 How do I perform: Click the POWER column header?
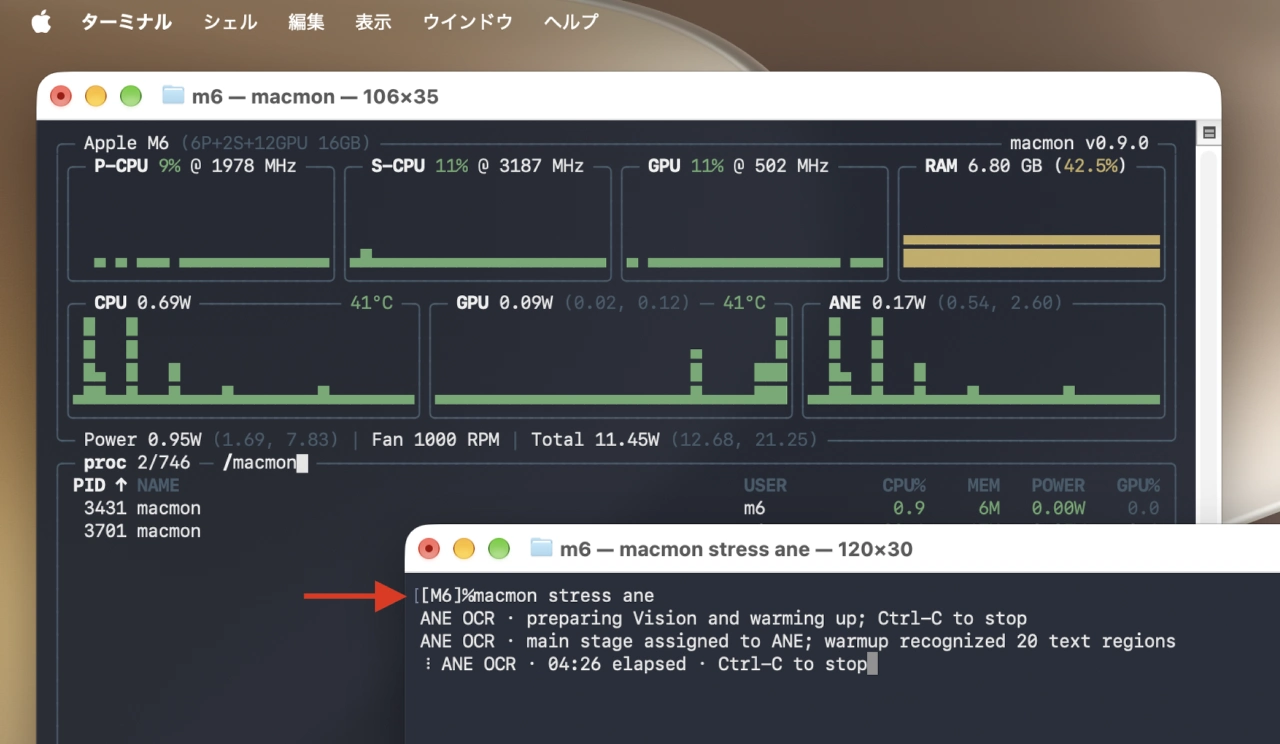pos(1058,485)
